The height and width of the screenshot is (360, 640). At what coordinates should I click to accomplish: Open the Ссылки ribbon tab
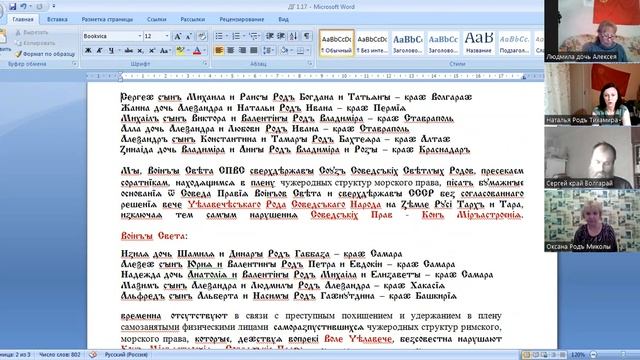pyautogui.click(x=157, y=19)
